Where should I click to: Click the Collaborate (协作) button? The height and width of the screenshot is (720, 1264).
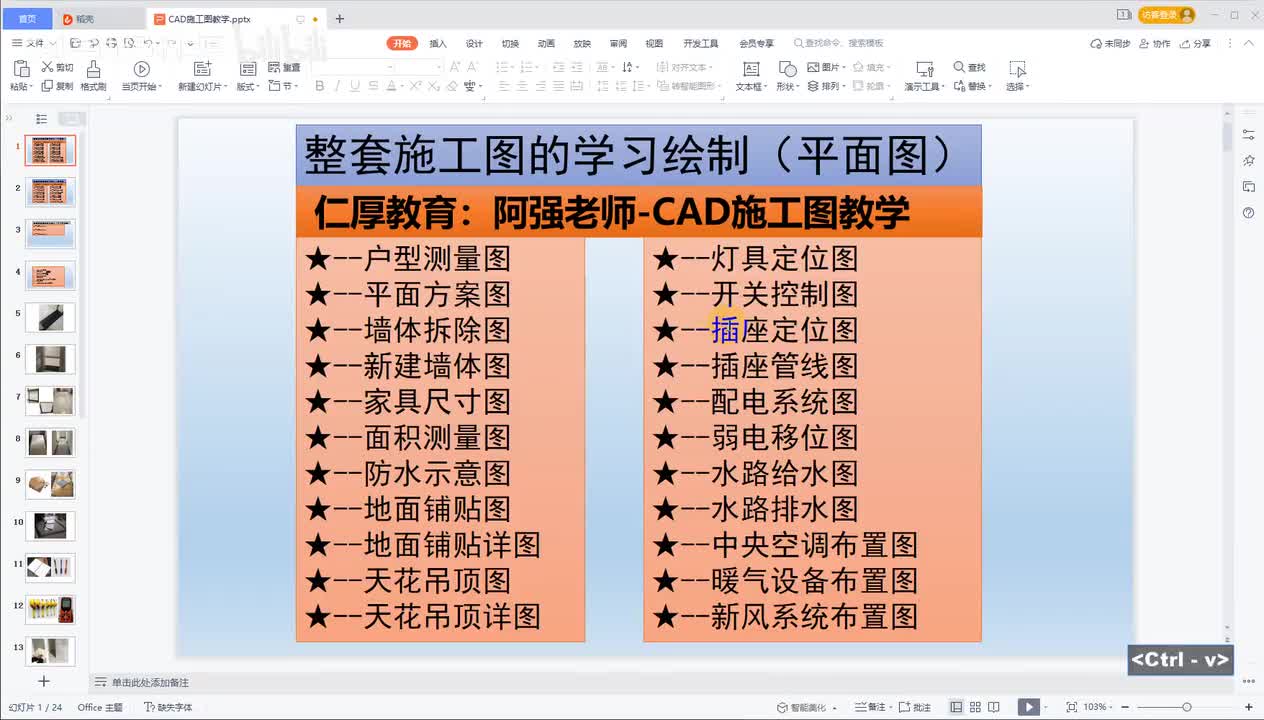pos(1155,43)
